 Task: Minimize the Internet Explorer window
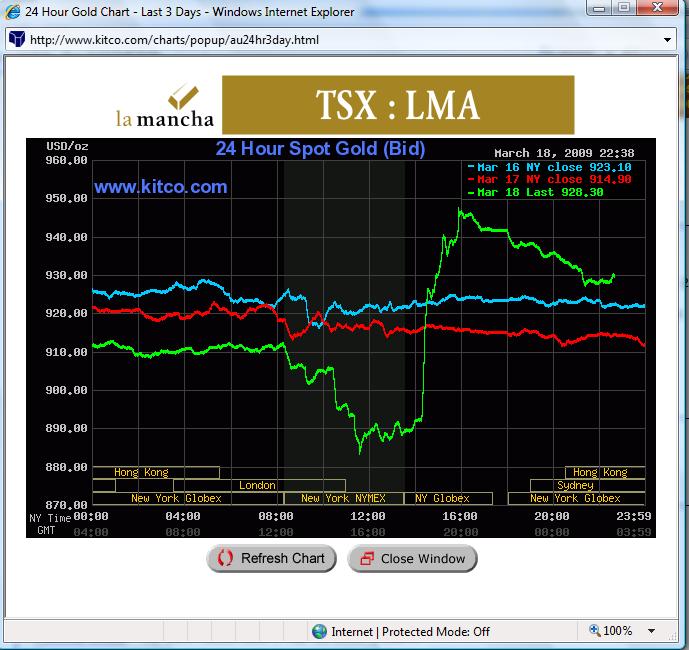point(599,7)
